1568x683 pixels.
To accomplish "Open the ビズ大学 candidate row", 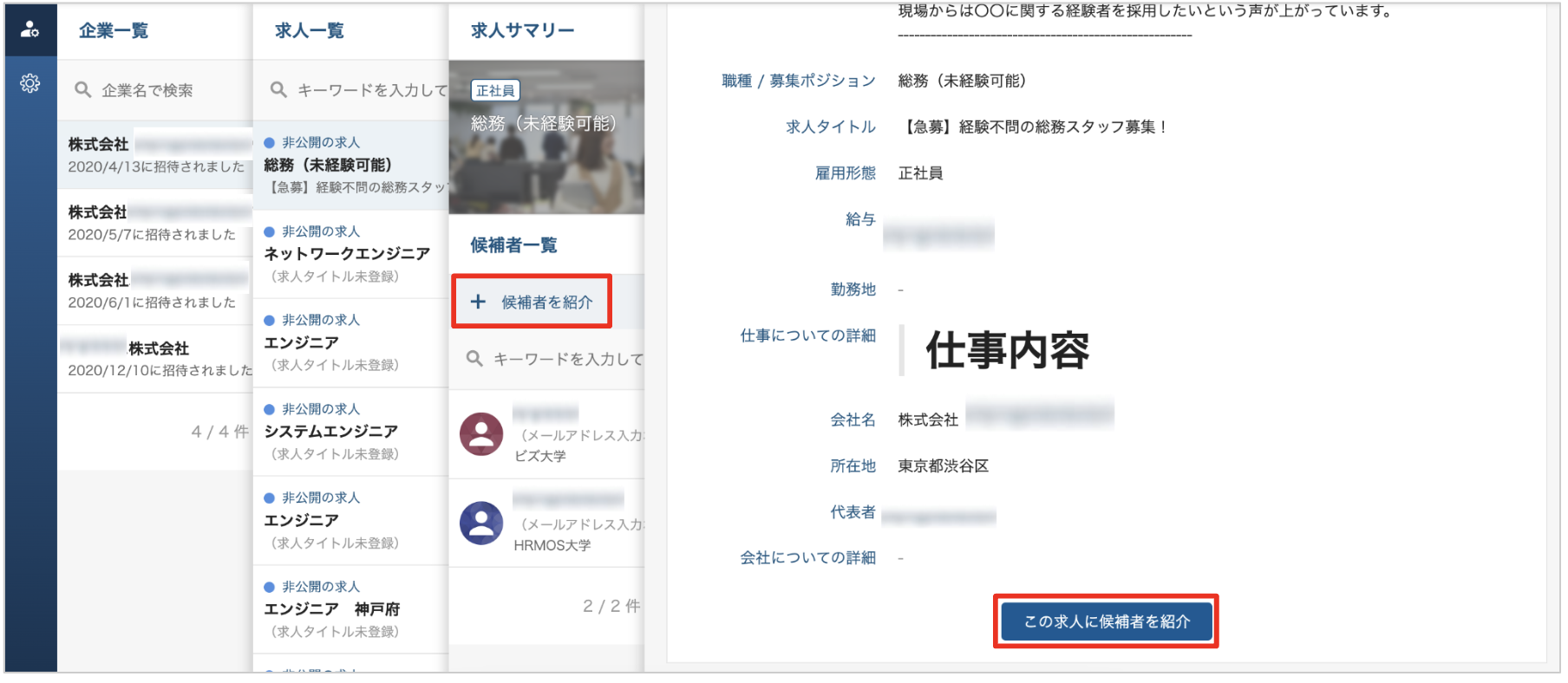I will (x=546, y=434).
